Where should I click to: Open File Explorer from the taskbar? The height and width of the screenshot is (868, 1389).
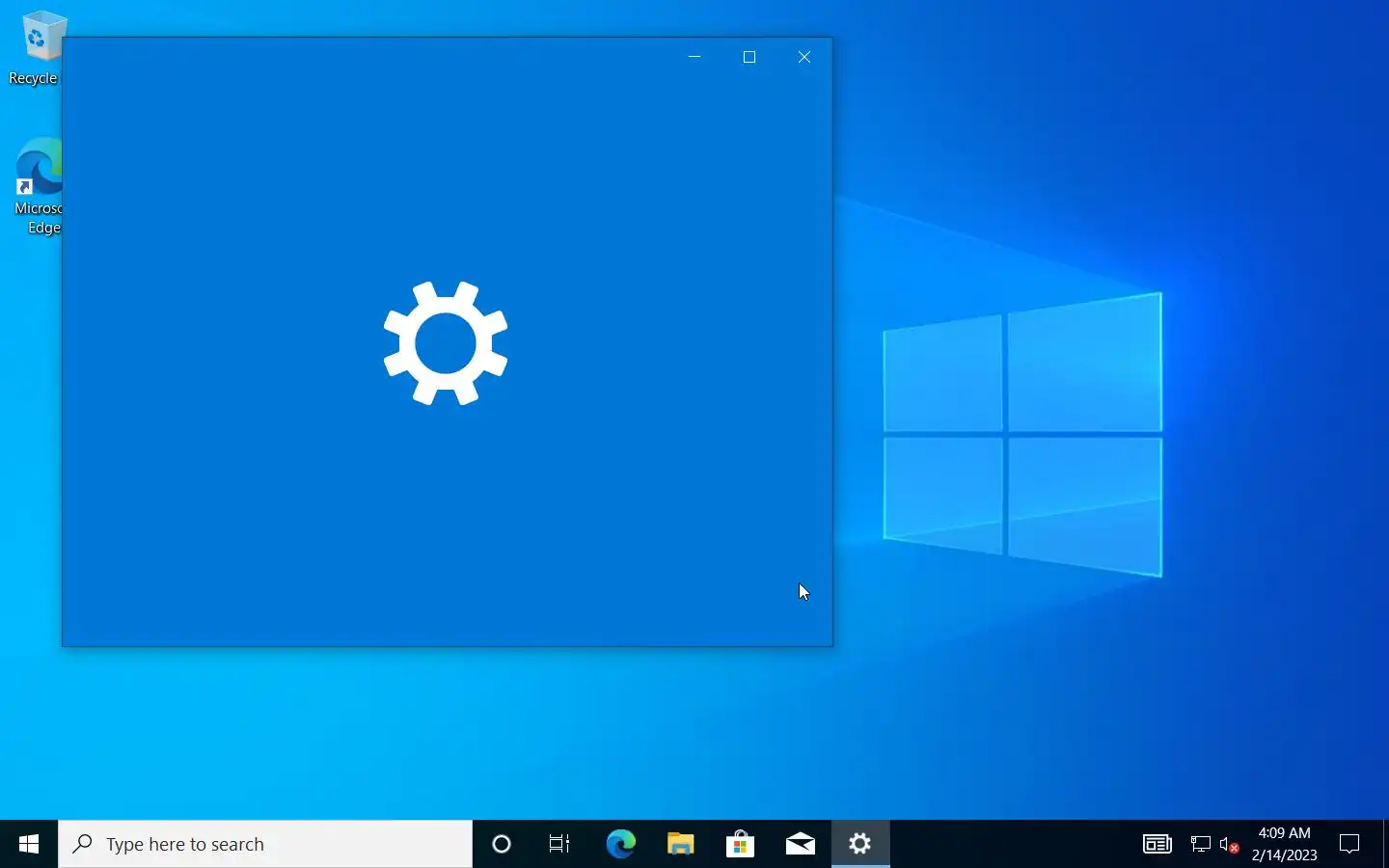pos(681,844)
